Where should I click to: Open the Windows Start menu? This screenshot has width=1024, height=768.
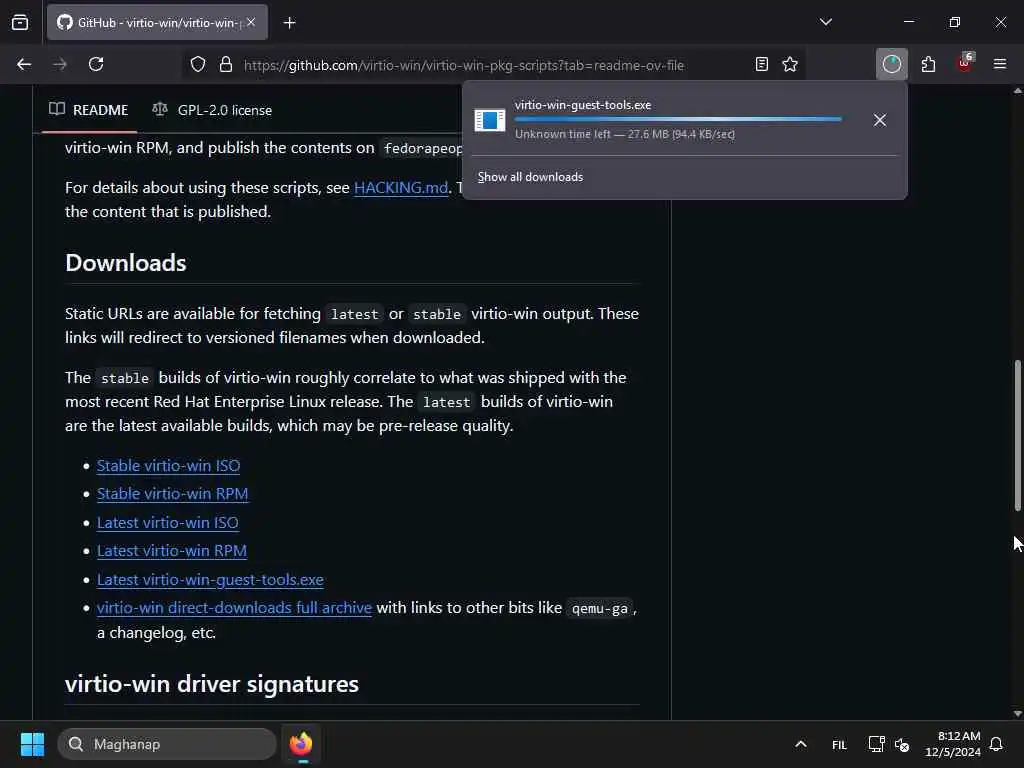tap(32, 744)
